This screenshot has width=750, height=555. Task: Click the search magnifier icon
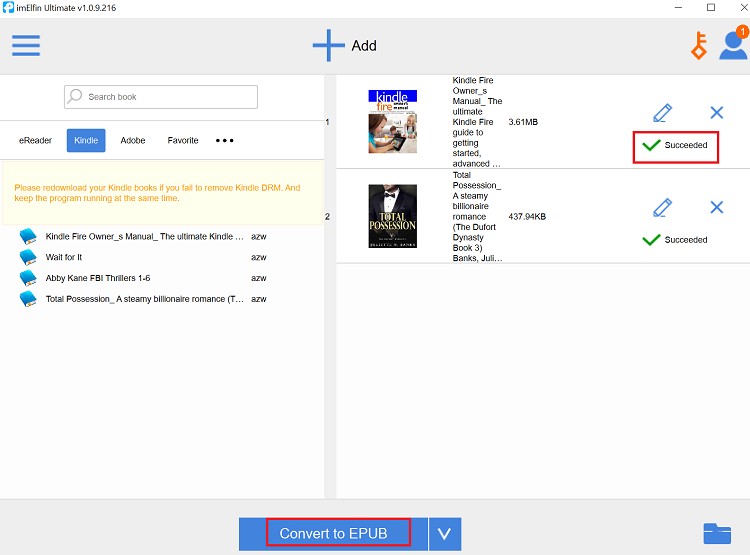[x=75, y=96]
